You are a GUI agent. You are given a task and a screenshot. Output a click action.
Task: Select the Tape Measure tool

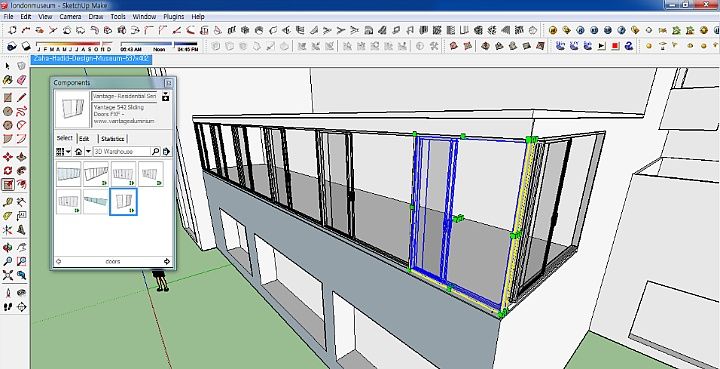pos(8,202)
